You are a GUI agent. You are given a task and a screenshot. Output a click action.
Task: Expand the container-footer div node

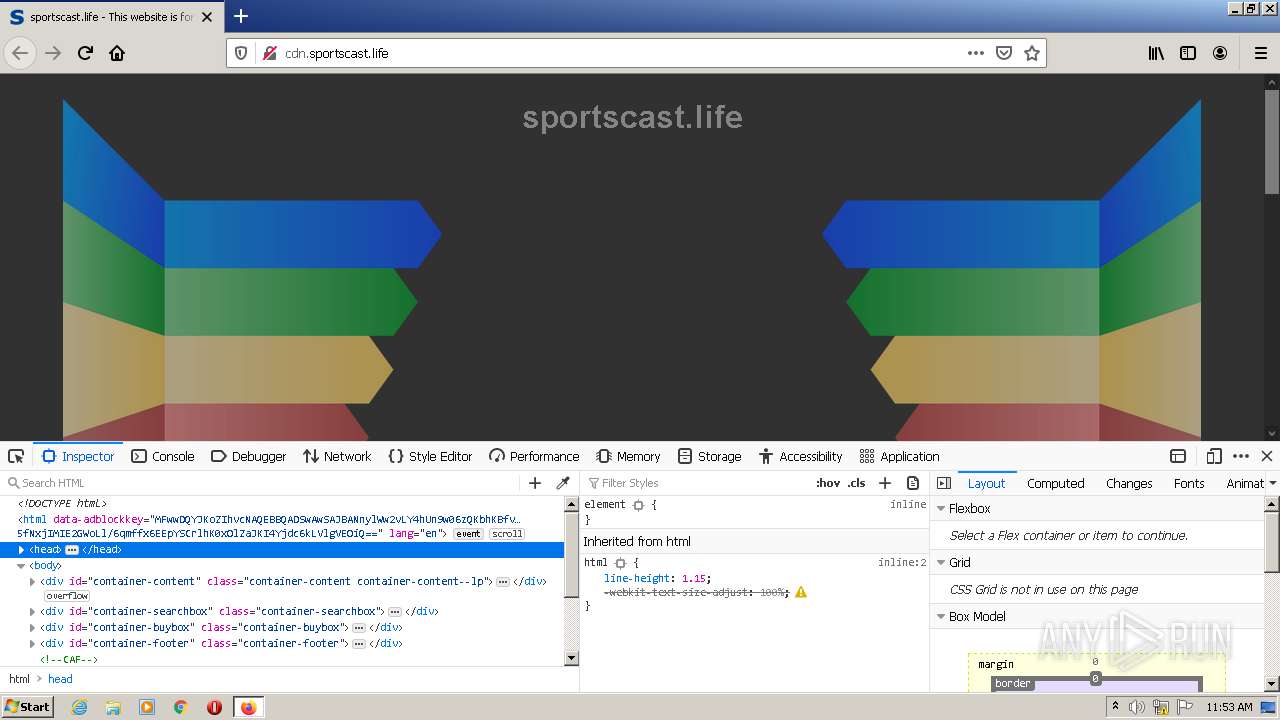[33, 643]
